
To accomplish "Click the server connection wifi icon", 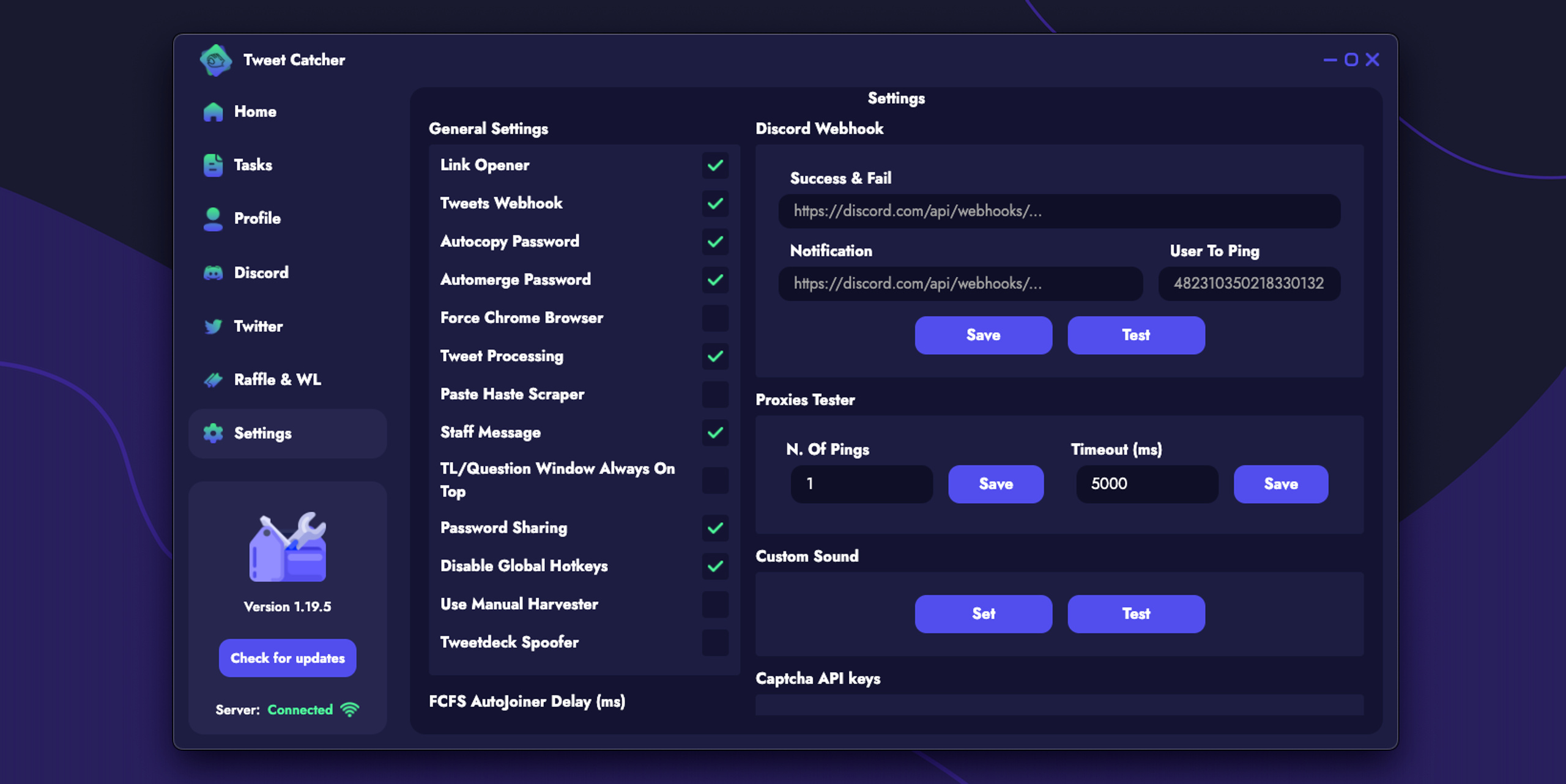I will click(350, 709).
